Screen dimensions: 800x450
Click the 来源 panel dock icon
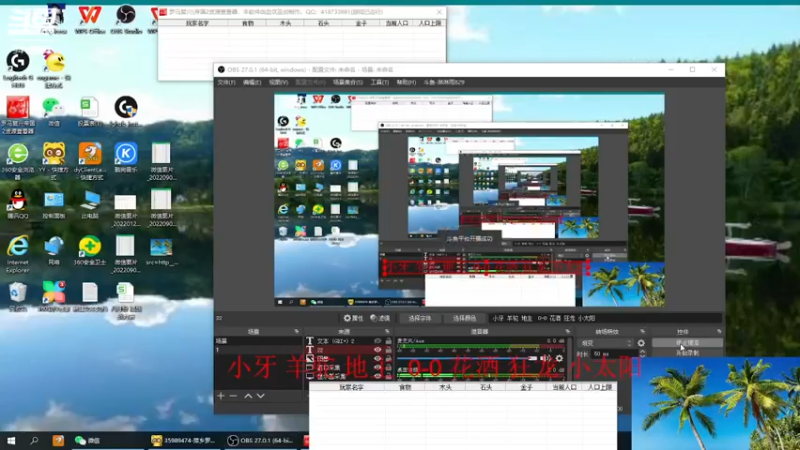pos(387,332)
